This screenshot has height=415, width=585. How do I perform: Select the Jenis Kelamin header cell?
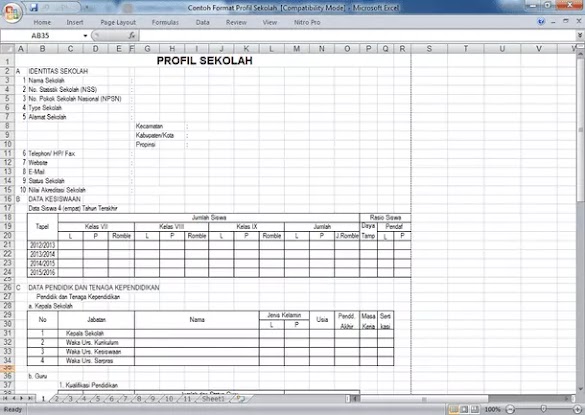pos(284,315)
